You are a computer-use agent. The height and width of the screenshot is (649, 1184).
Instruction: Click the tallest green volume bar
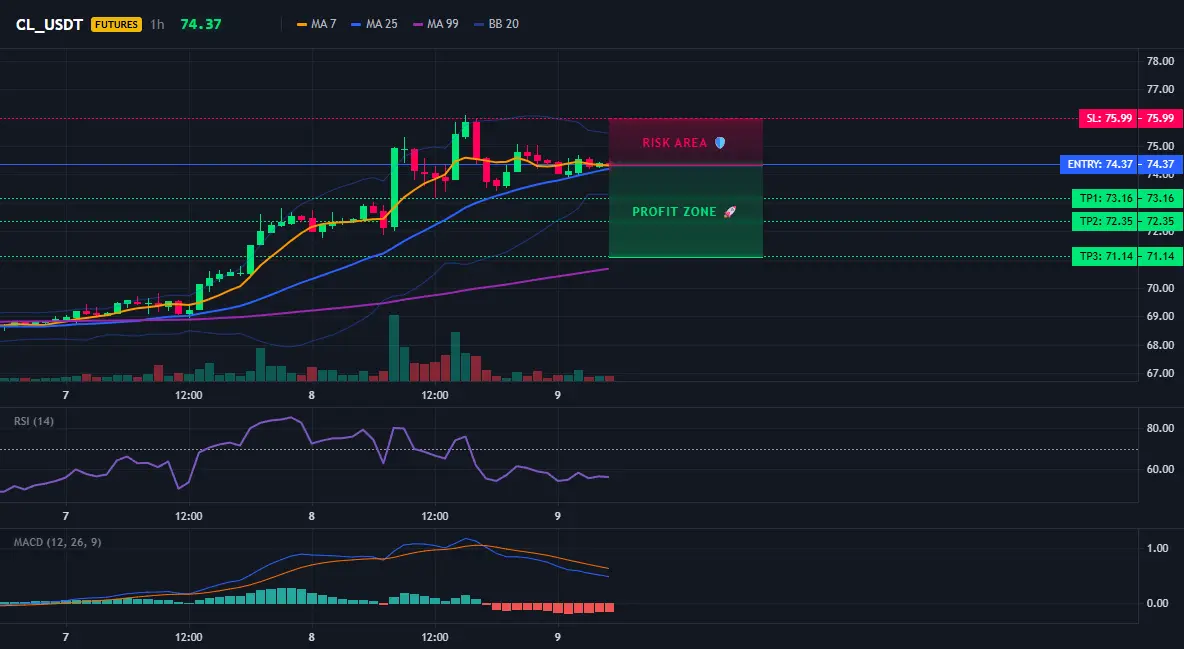(393, 348)
